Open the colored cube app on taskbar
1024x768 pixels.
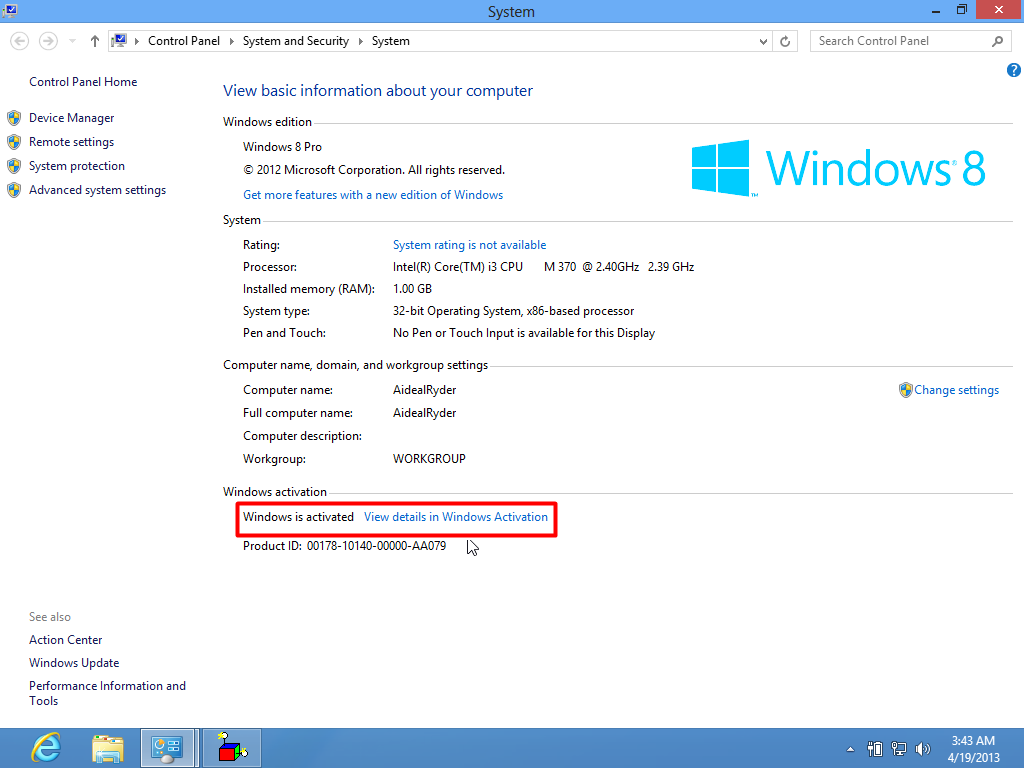pyautogui.click(x=232, y=748)
